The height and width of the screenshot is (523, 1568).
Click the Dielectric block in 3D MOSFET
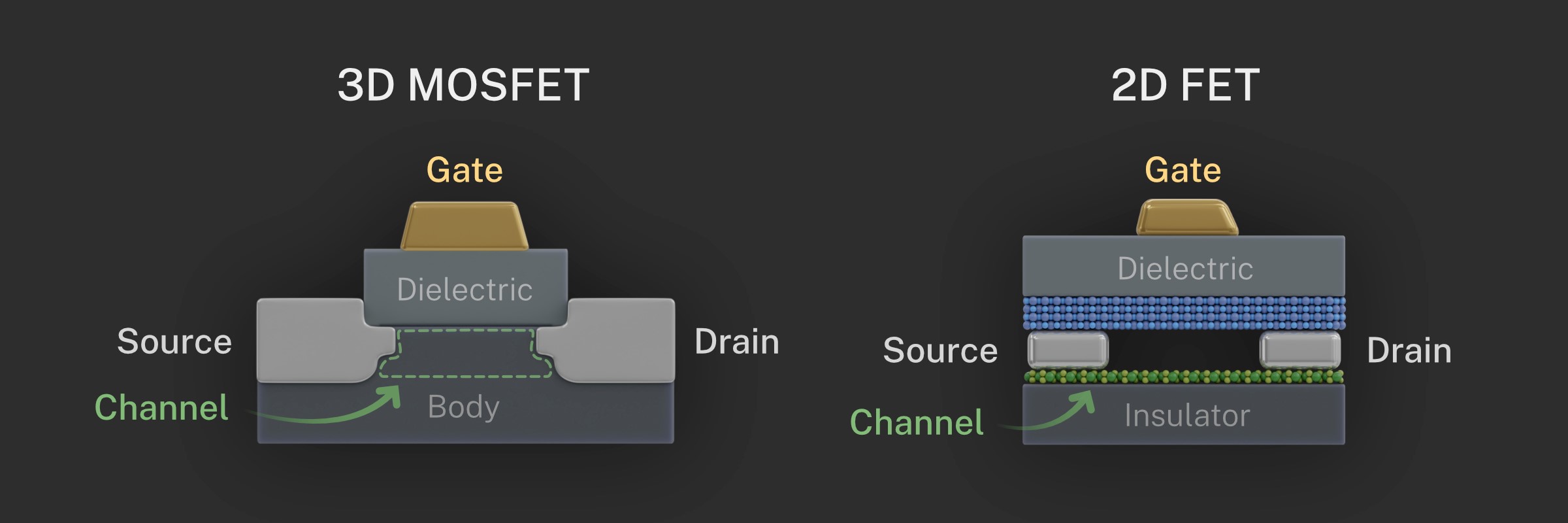click(465, 286)
